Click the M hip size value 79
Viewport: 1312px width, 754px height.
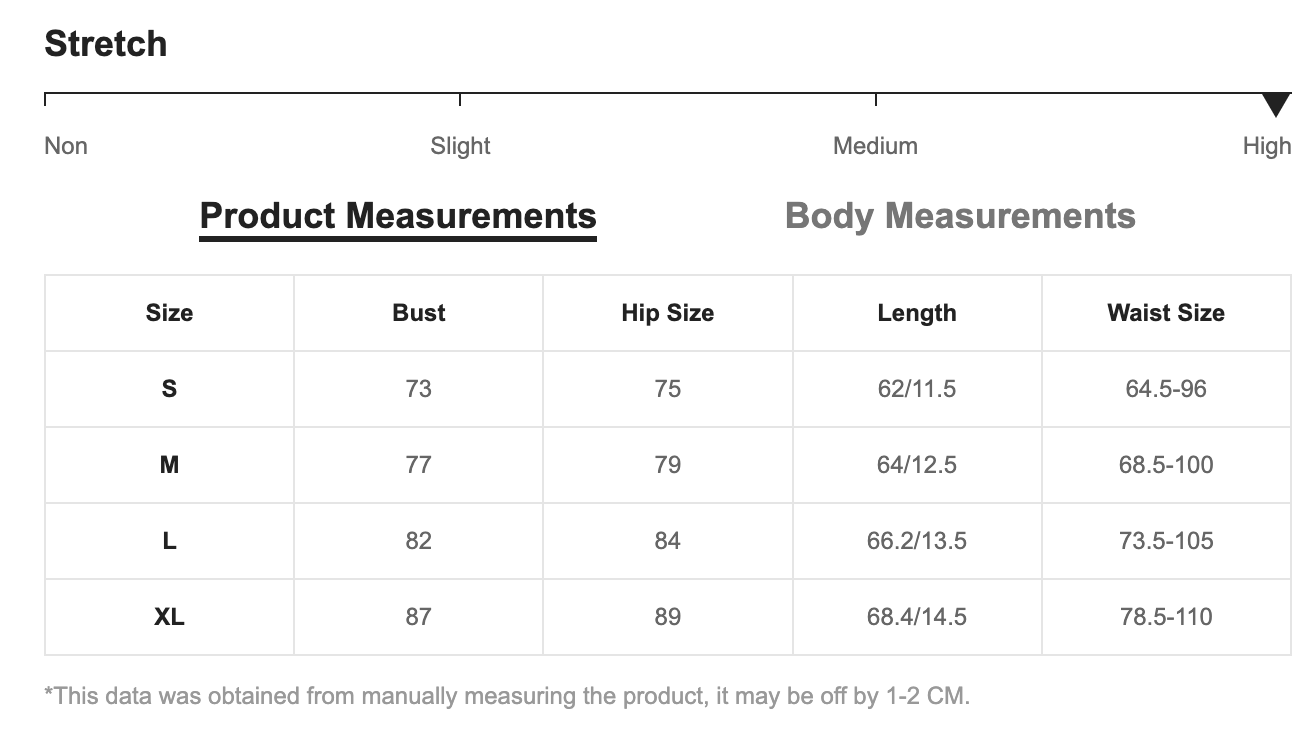click(x=667, y=465)
